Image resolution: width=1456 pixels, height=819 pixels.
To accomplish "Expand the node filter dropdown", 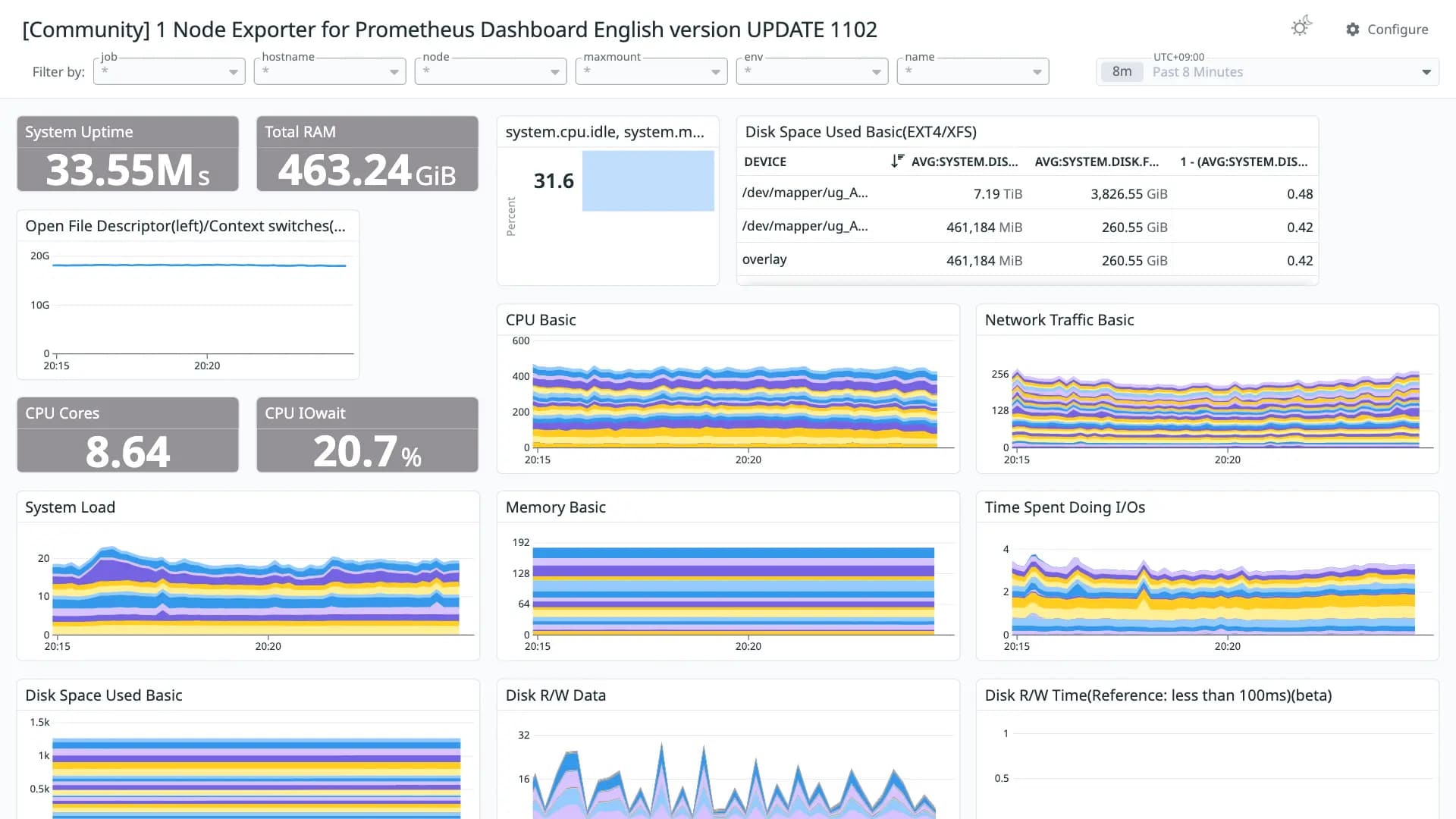I will point(491,71).
